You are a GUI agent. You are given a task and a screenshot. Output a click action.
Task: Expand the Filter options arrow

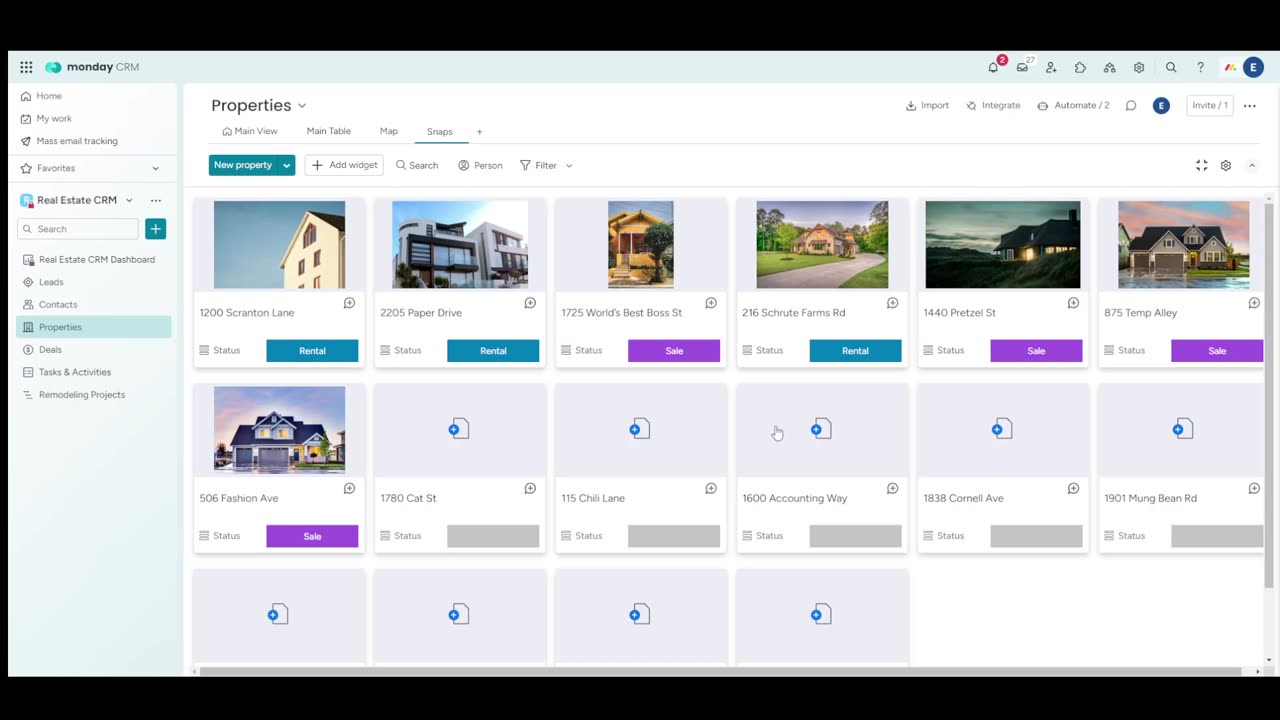(569, 165)
